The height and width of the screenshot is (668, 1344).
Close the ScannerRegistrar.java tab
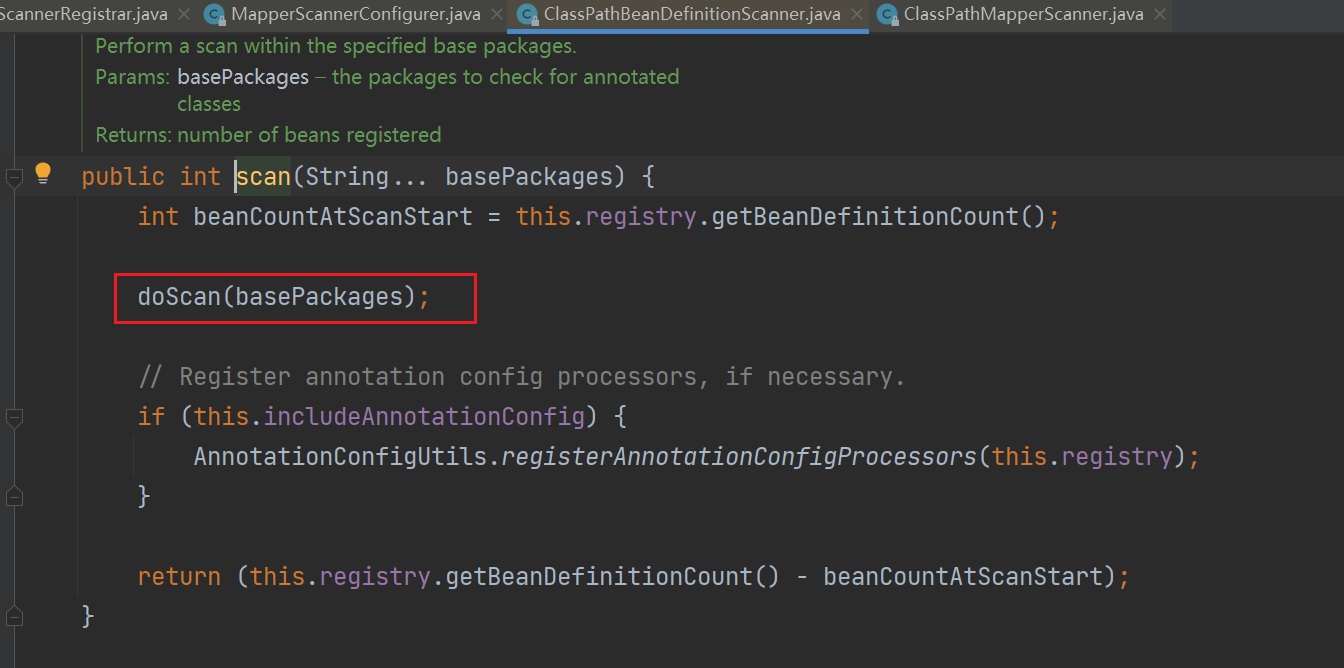coord(184,15)
